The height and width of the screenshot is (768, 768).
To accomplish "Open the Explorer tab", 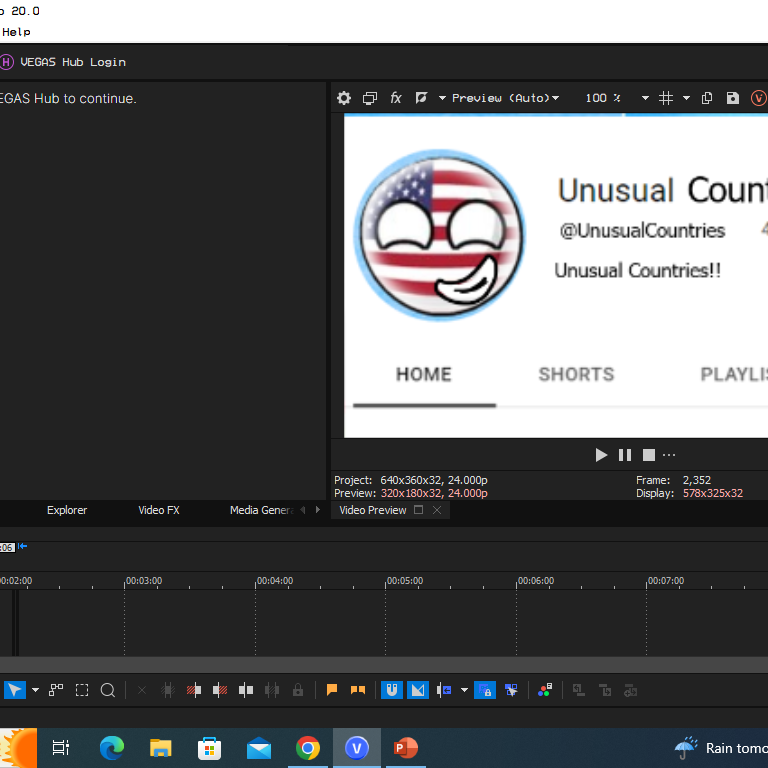I will (67, 510).
